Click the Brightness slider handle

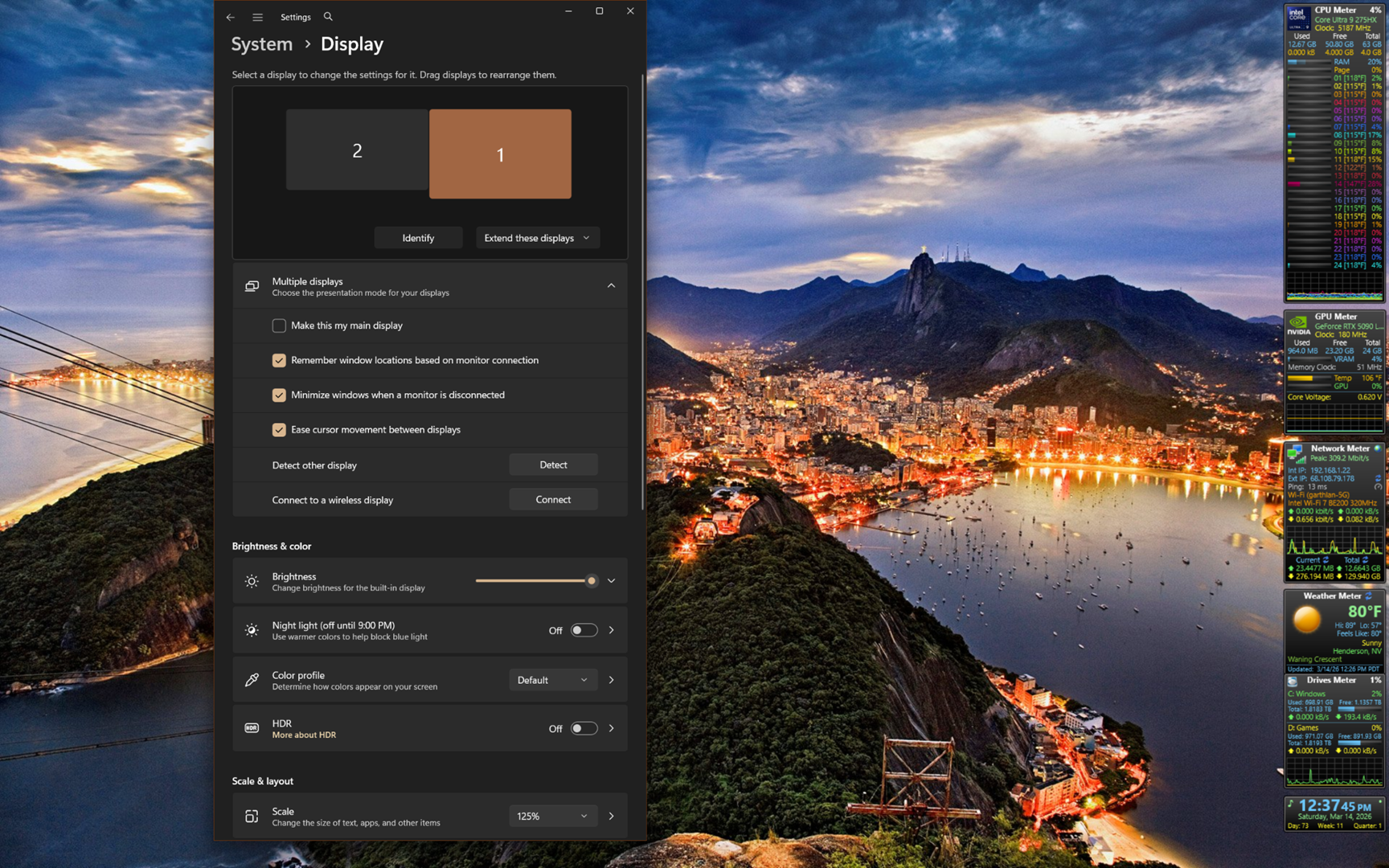click(x=592, y=581)
